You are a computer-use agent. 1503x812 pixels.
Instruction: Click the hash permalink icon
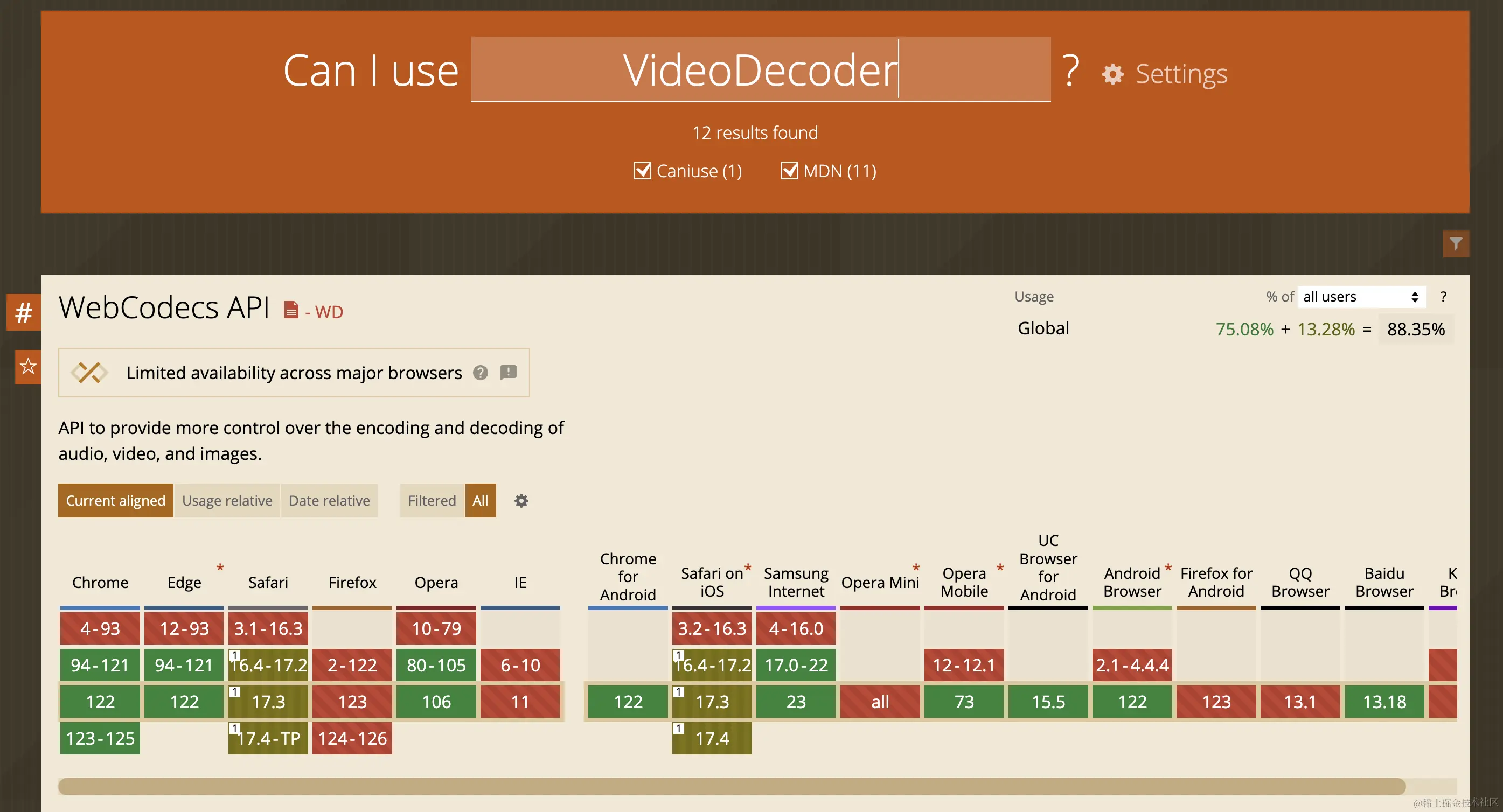(x=24, y=313)
